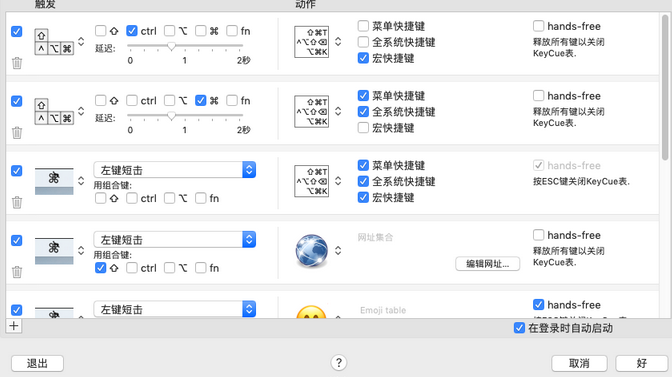Click the 退出 quit button
The image size is (672, 377).
point(37,363)
